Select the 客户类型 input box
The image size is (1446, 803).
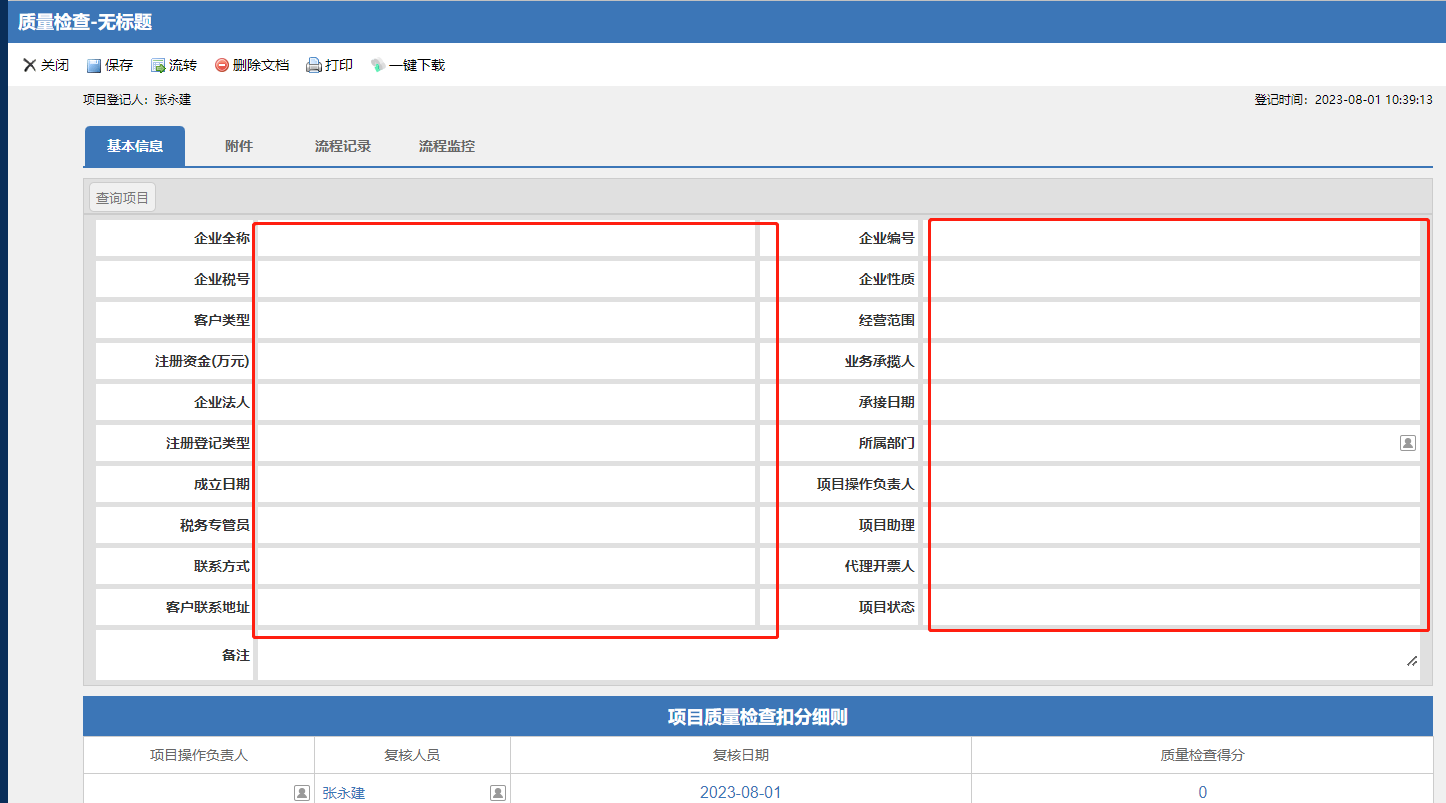[506, 320]
